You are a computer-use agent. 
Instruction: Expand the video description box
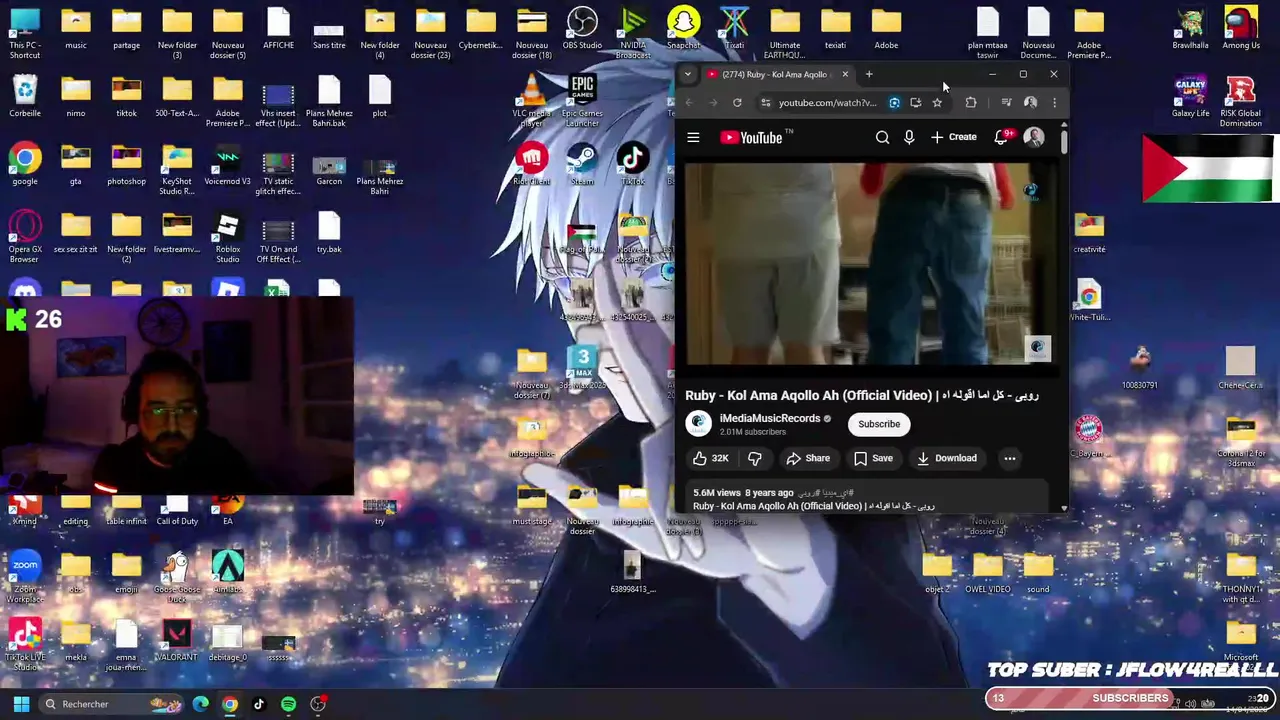point(868,499)
